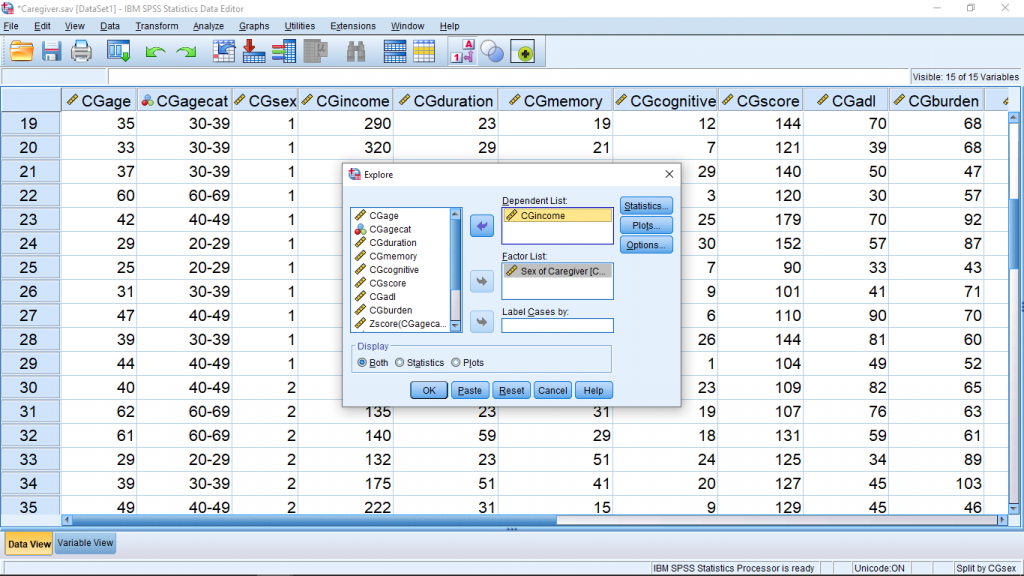Undo the last action
The image size is (1024, 576).
(x=155, y=52)
